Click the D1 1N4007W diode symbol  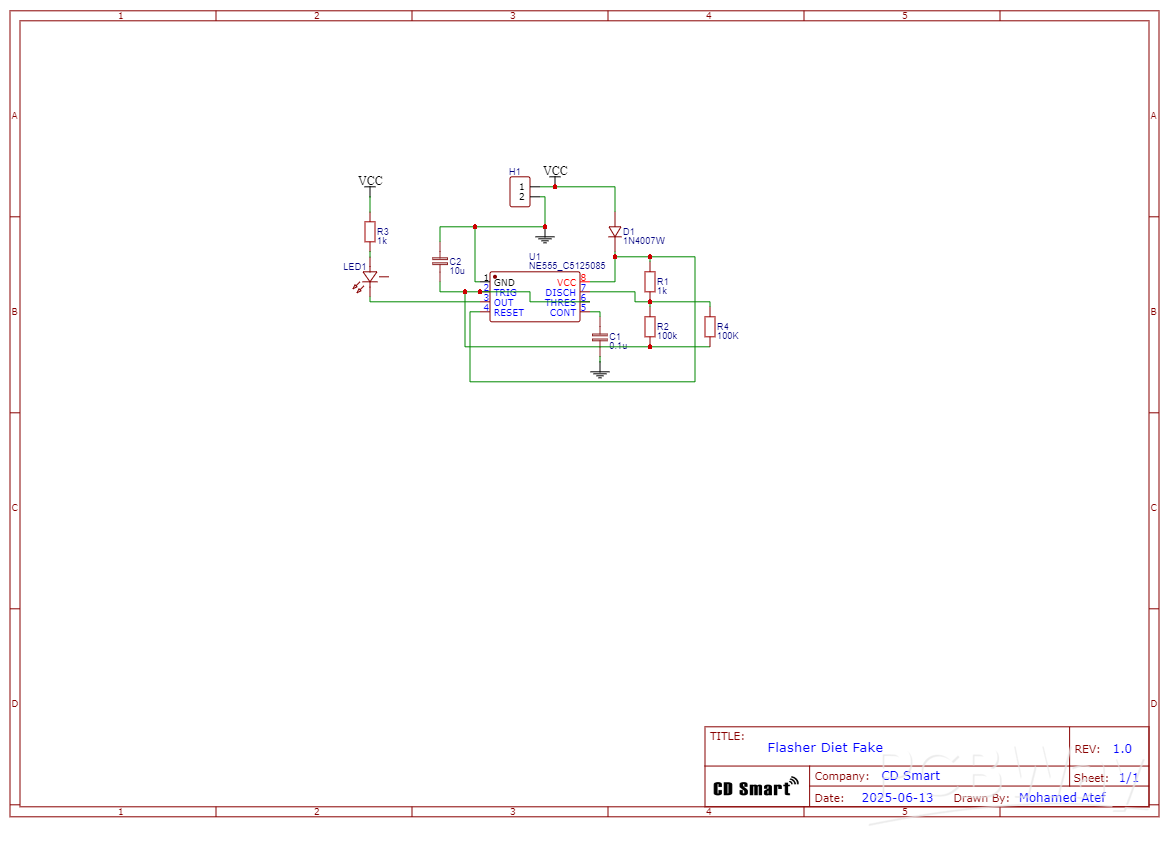(617, 232)
